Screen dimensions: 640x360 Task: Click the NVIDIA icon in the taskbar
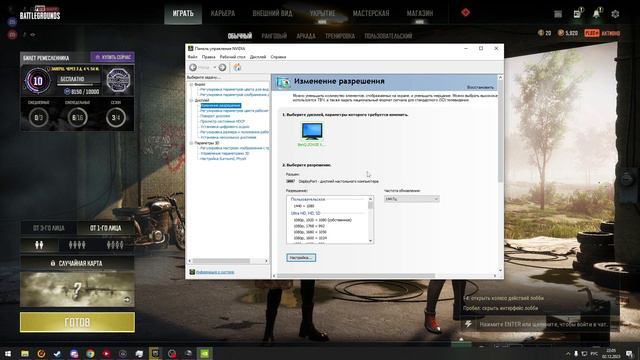(x=204, y=353)
